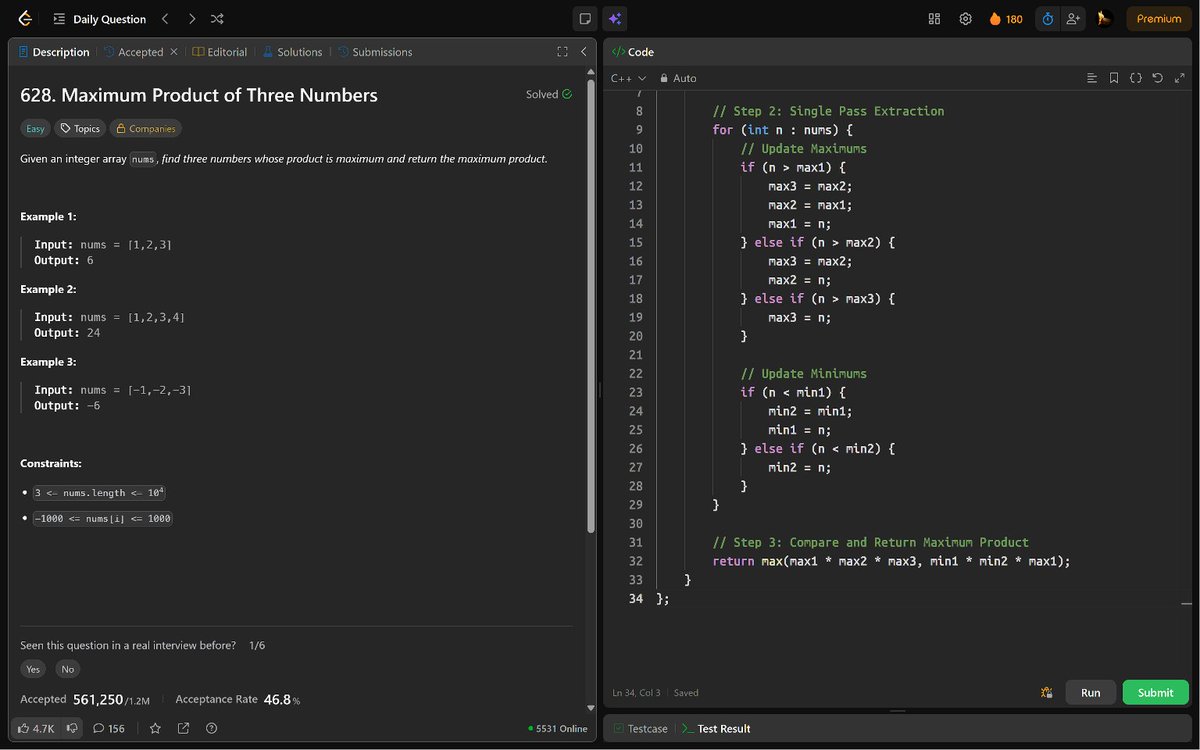Switch to the Description tab
Screen dimensions: 1200x750
pyautogui.click(x=53, y=52)
